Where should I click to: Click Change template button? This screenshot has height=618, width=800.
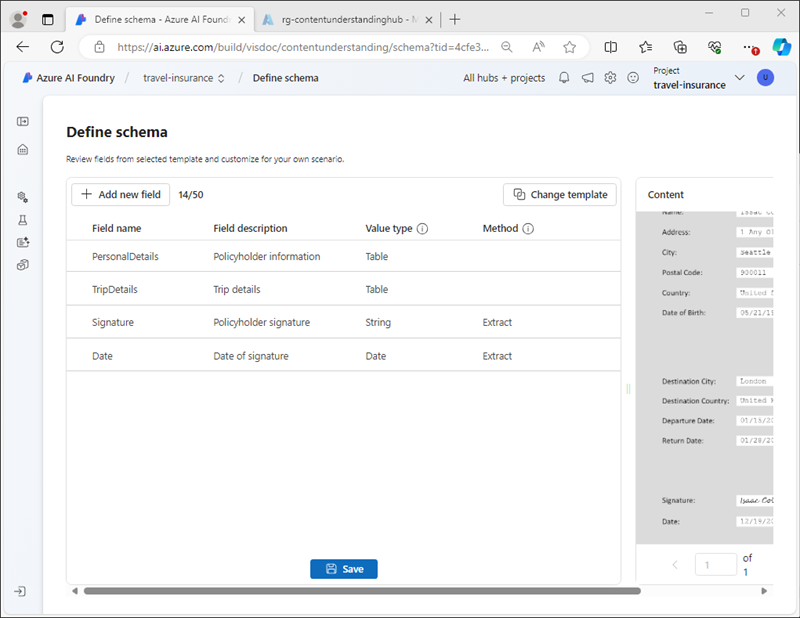[x=560, y=194]
